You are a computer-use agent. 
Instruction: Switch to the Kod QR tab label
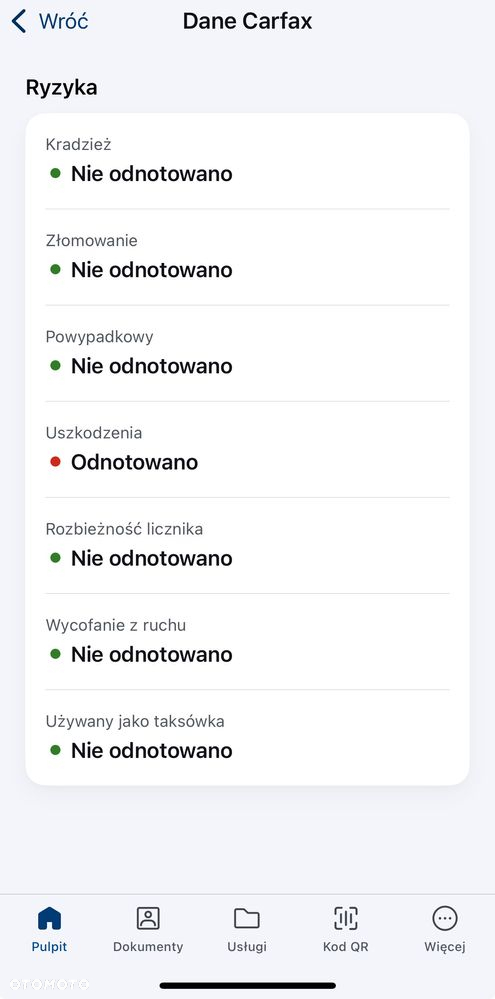coord(345,947)
